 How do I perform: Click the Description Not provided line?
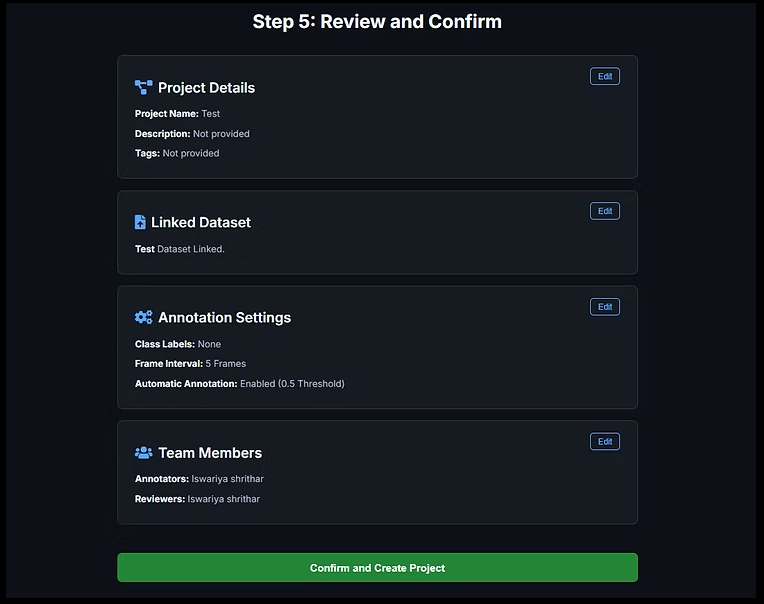[x=192, y=134]
